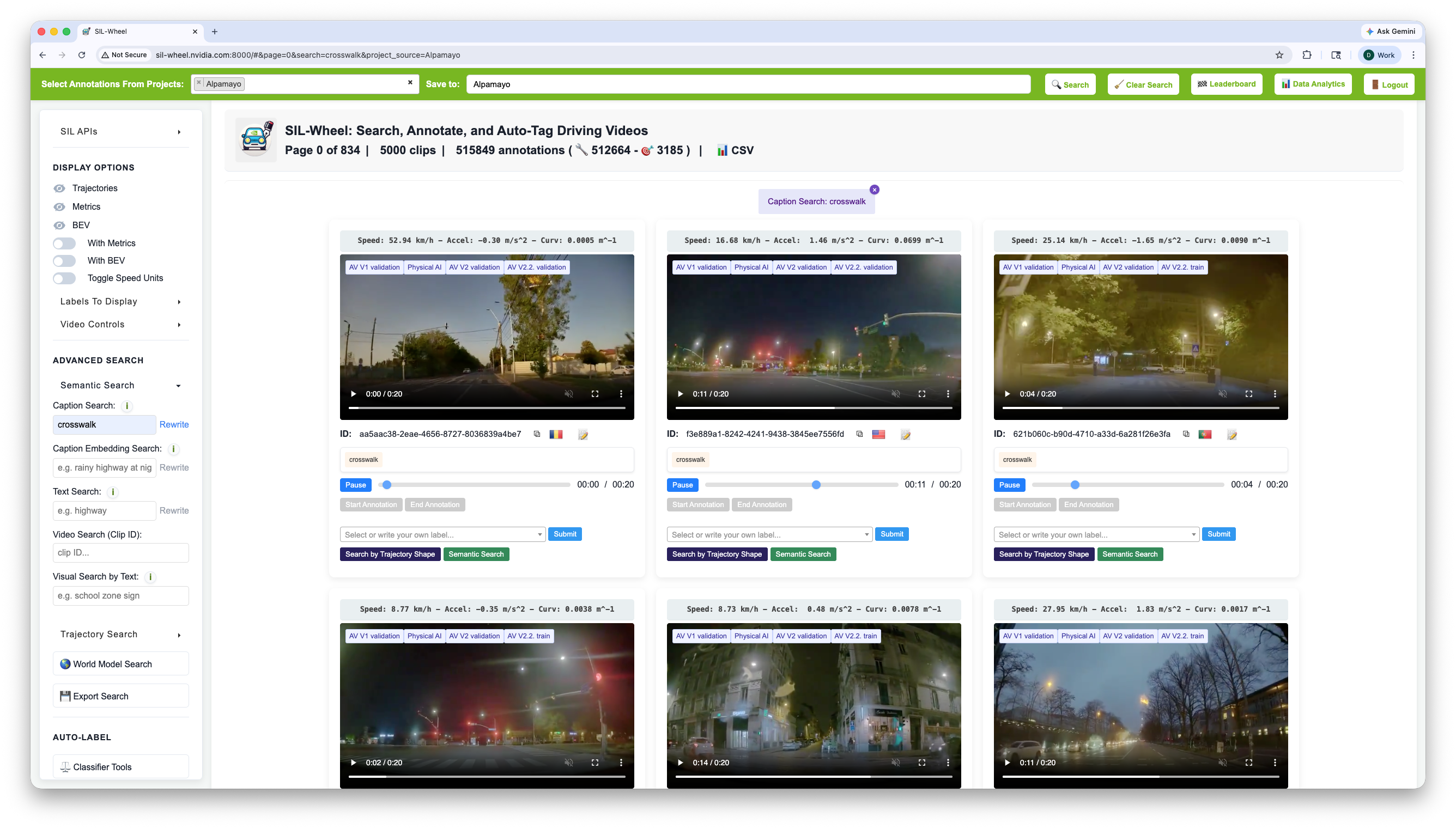Remove the Alpamayo project tag
Viewport: 1456px width, 829px height.
(x=199, y=83)
